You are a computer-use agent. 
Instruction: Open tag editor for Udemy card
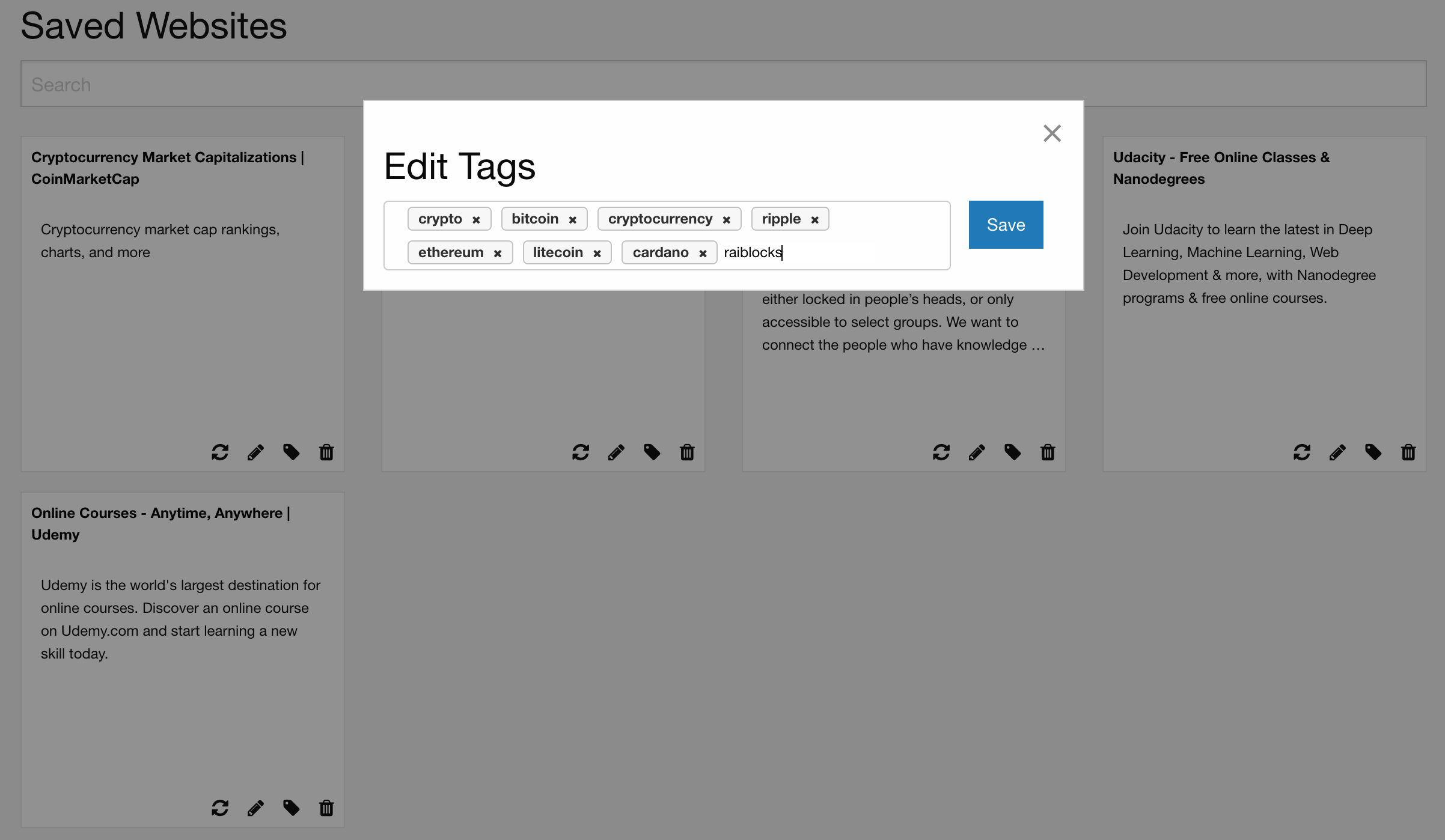point(292,808)
